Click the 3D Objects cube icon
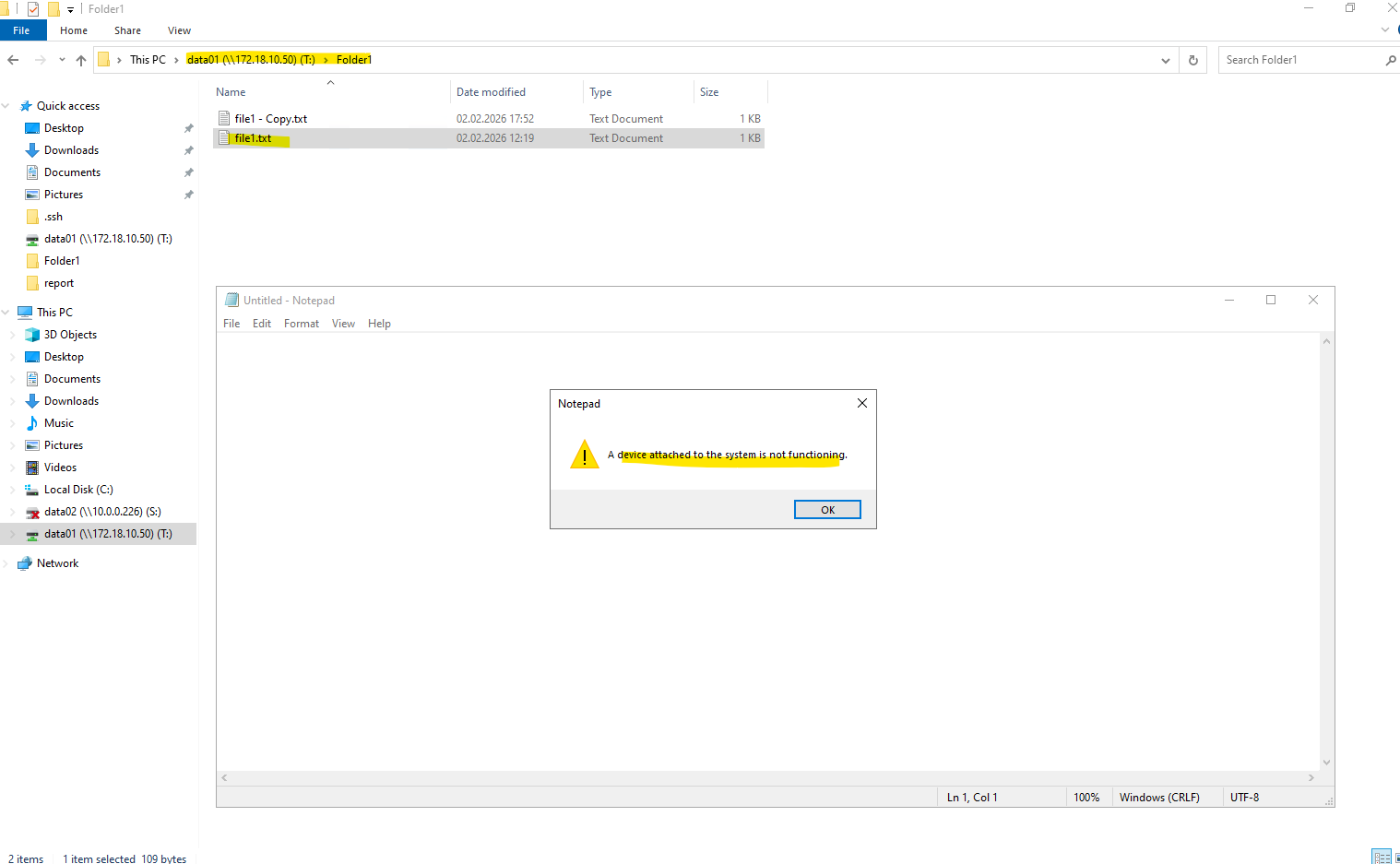This screenshot has width=1400, height=864. (x=32, y=335)
